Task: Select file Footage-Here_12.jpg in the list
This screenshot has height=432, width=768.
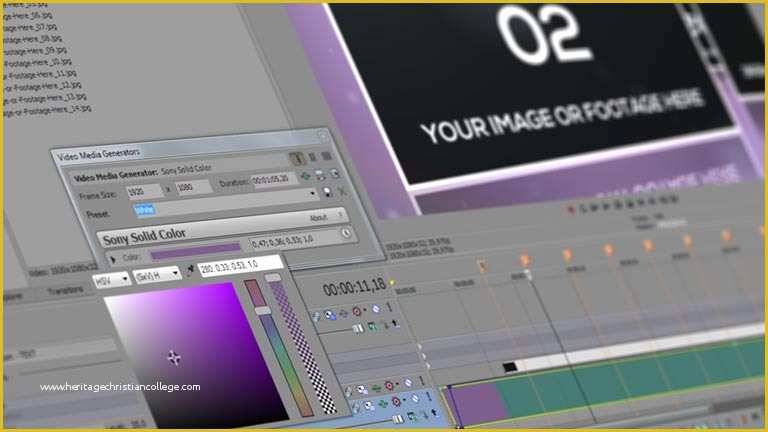Action: (x=43, y=87)
